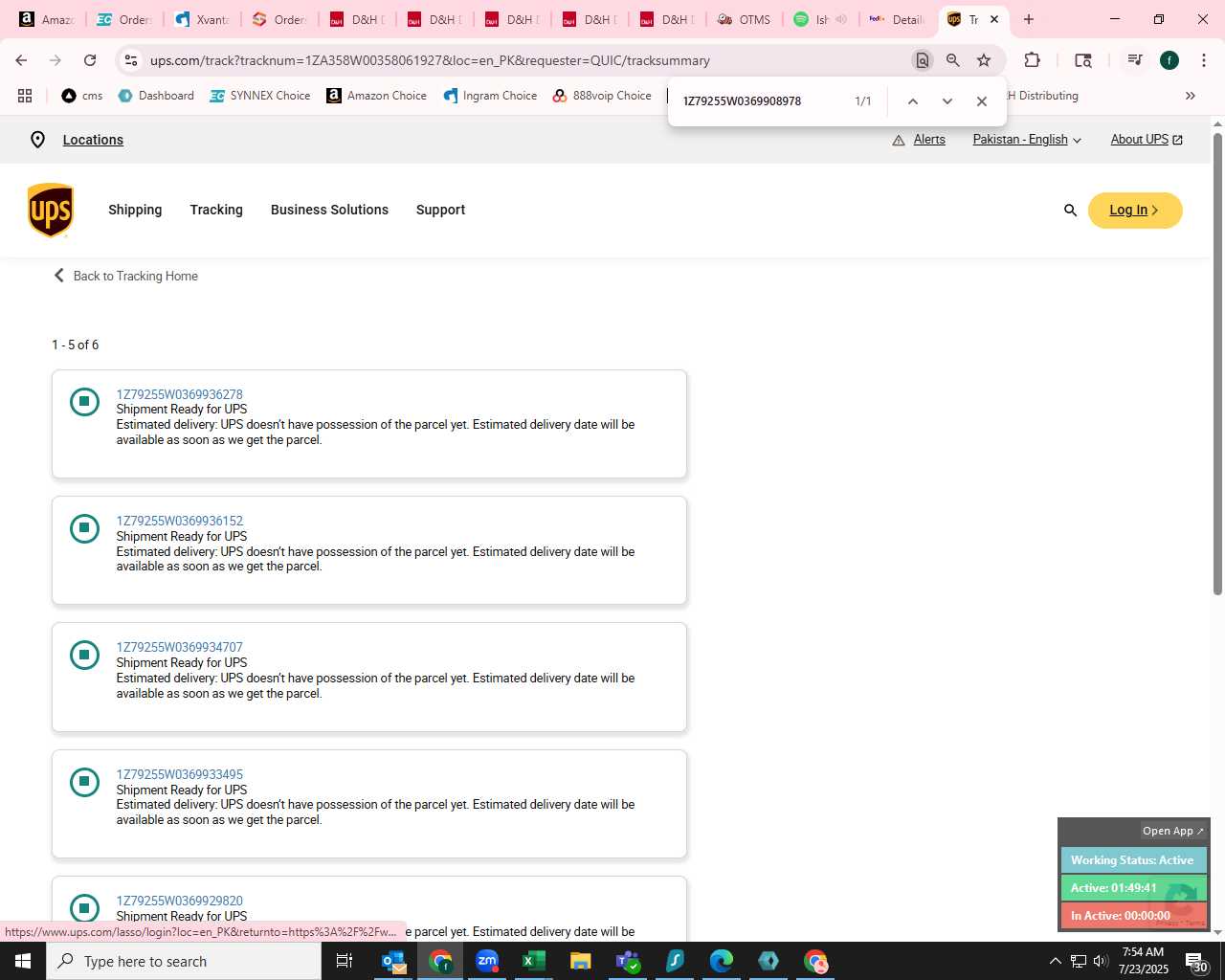Viewport: 1225px width, 980px height.
Task: Go to next find result
Action: [x=947, y=101]
